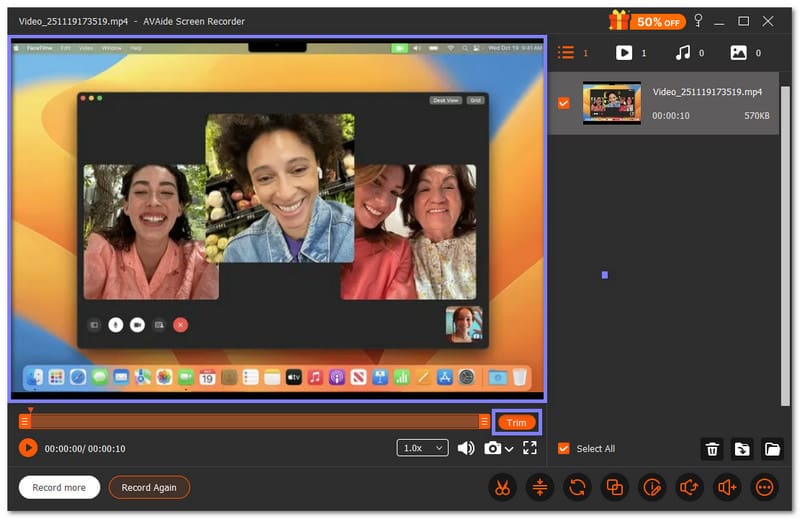
Task: Open the edit media metadata tool
Action: [652, 488]
